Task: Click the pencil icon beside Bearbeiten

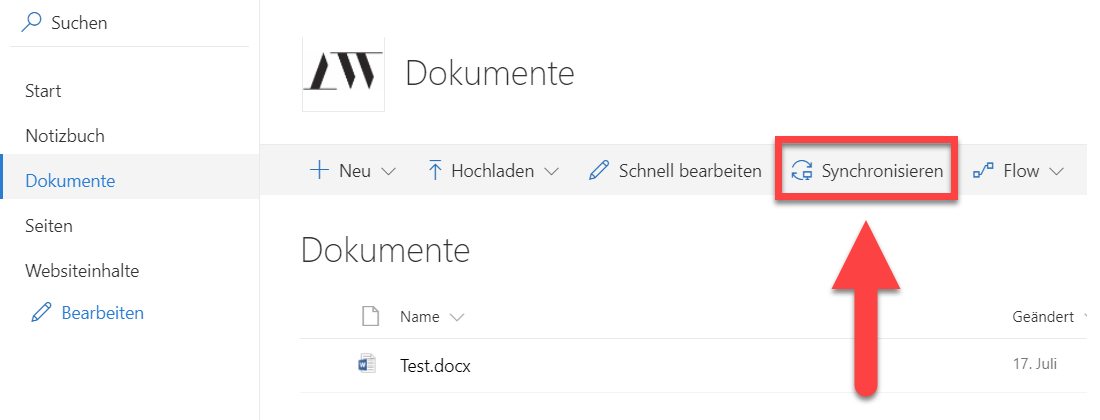Action: (x=41, y=313)
